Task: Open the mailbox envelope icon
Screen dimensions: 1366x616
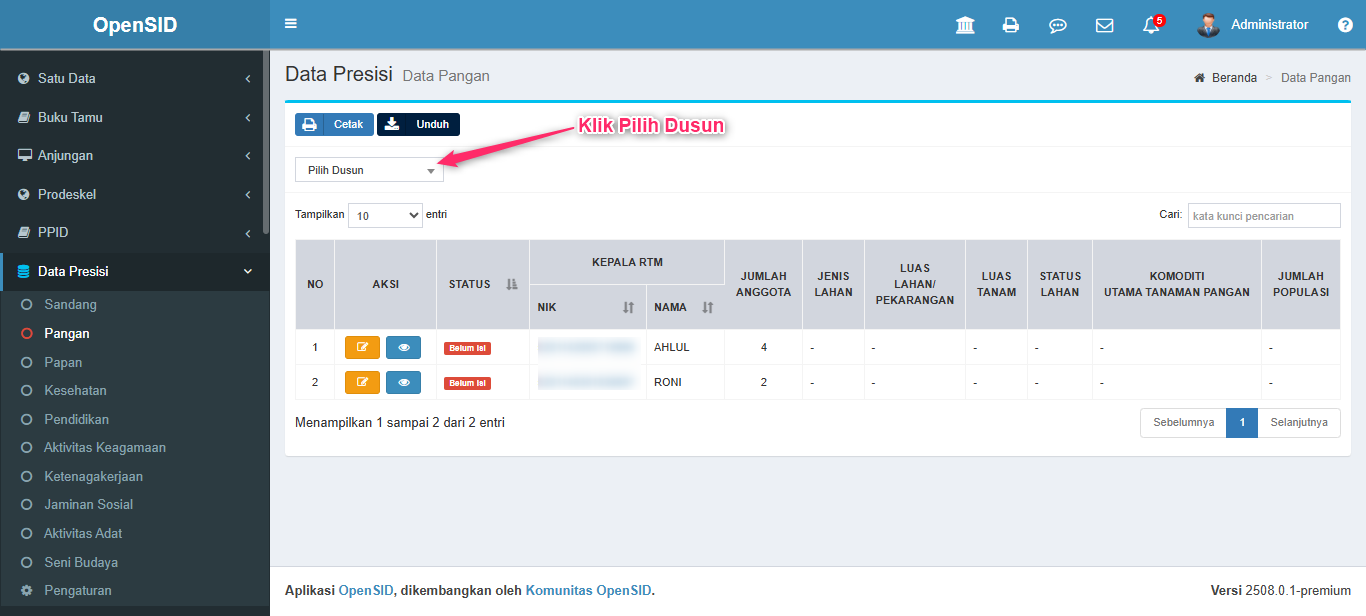Action: 1104,25
